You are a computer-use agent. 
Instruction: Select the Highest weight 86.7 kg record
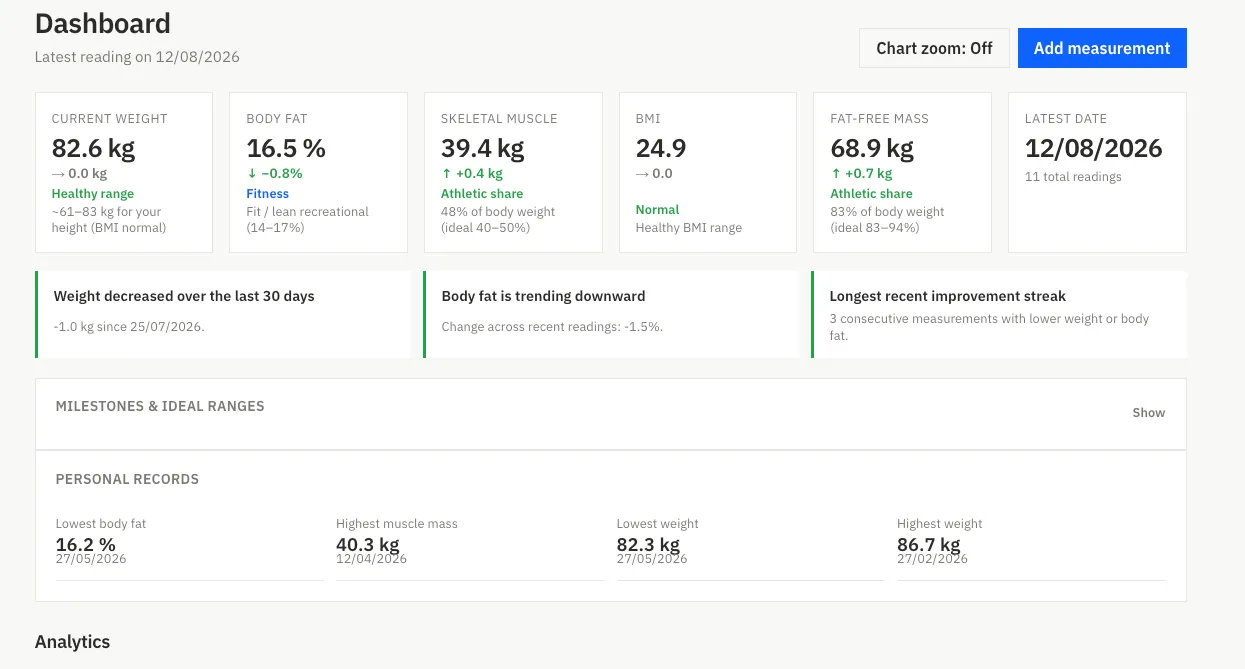(x=1031, y=547)
